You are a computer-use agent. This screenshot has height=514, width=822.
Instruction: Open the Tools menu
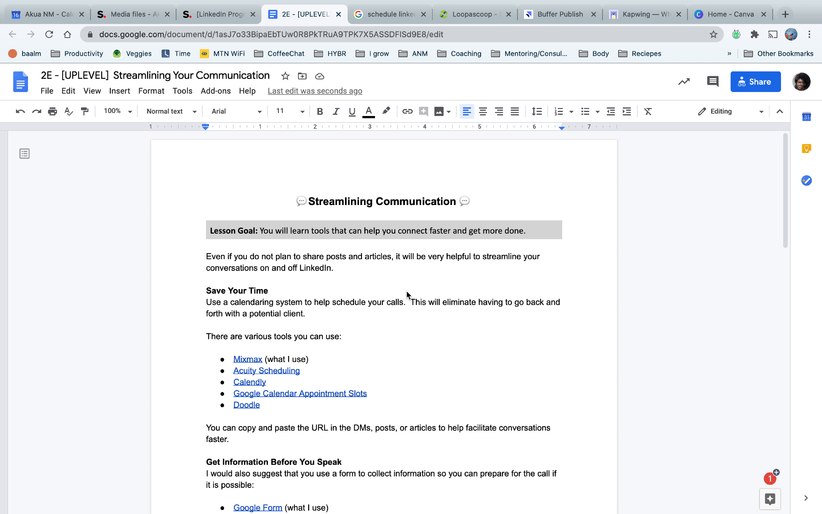[x=182, y=91]
